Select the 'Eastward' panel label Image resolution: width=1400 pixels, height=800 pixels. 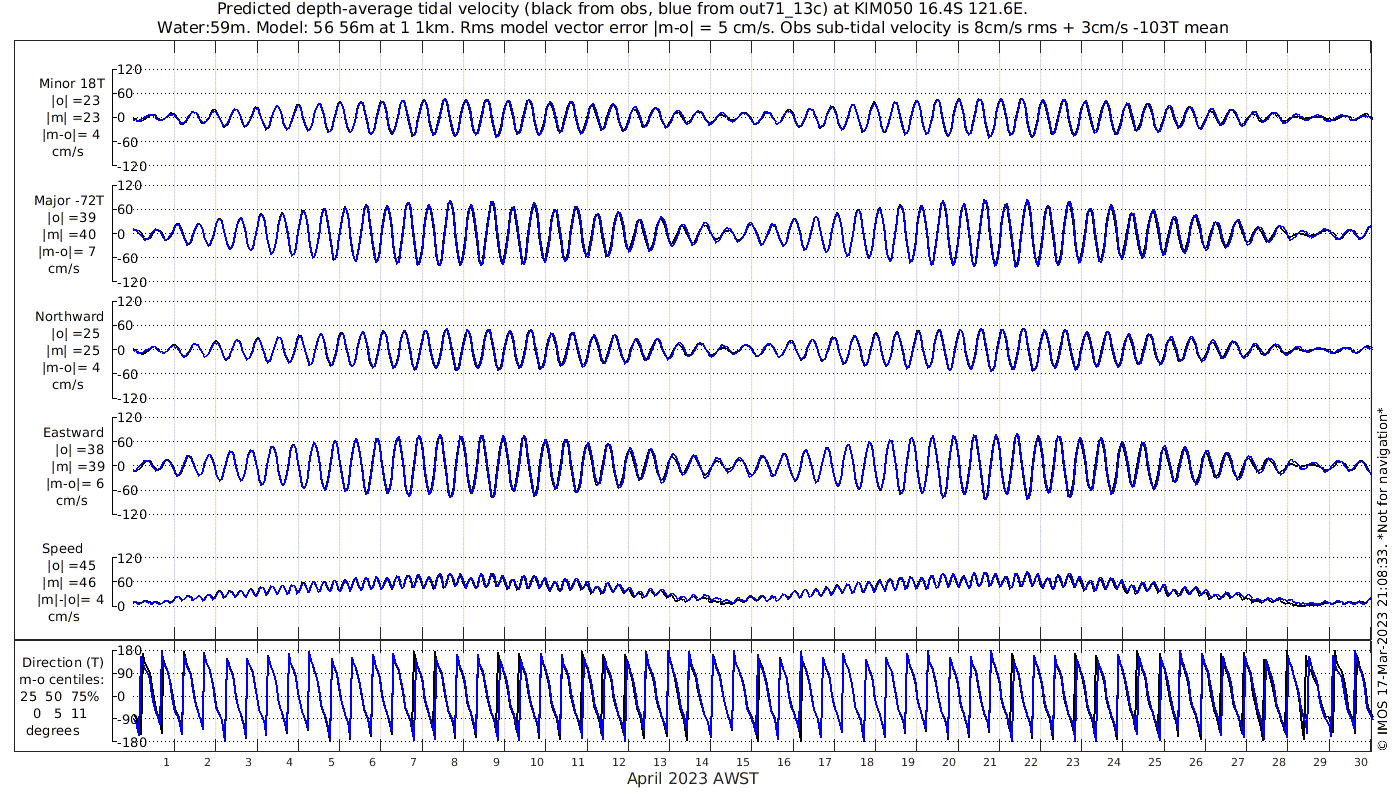(73, 433)
